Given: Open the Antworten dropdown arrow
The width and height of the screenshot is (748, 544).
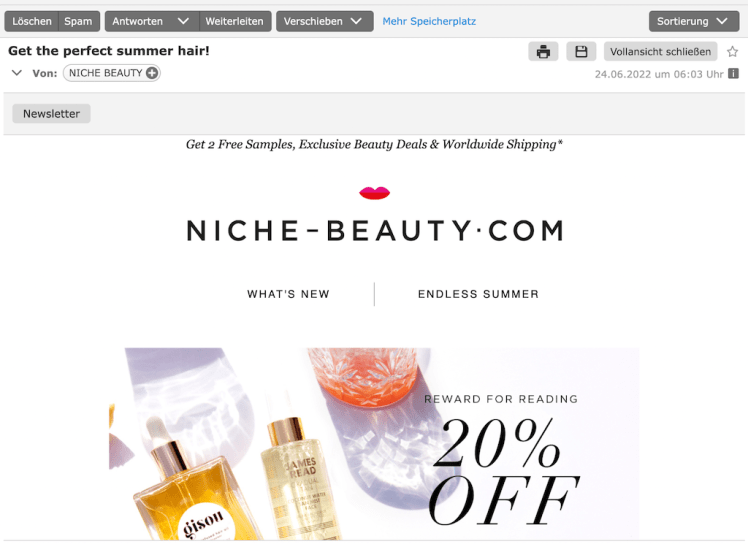Looking at the screenshot, I should 183,21.
